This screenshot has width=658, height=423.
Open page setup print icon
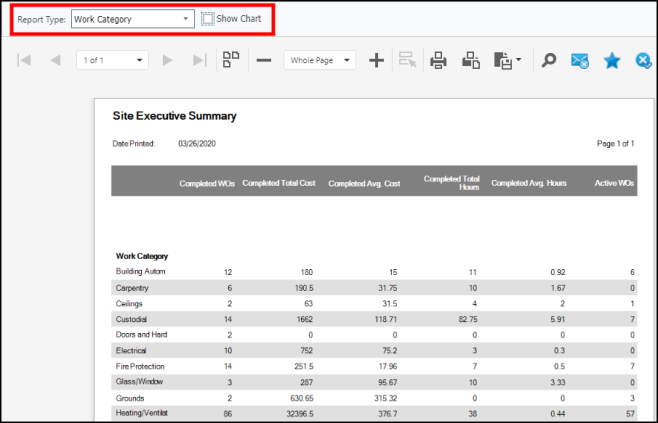[x=471, y=60]
